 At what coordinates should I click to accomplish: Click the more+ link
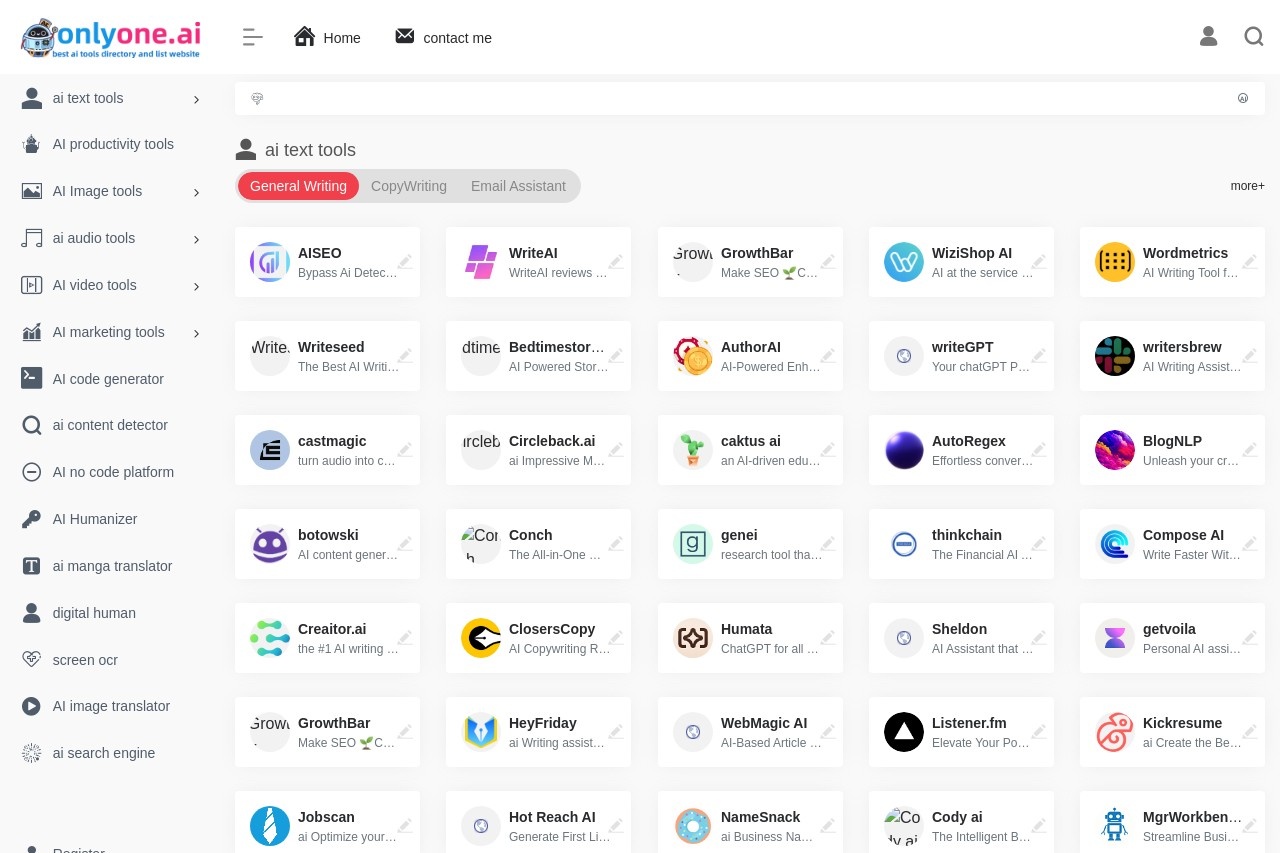click(x=1247, y=186)
